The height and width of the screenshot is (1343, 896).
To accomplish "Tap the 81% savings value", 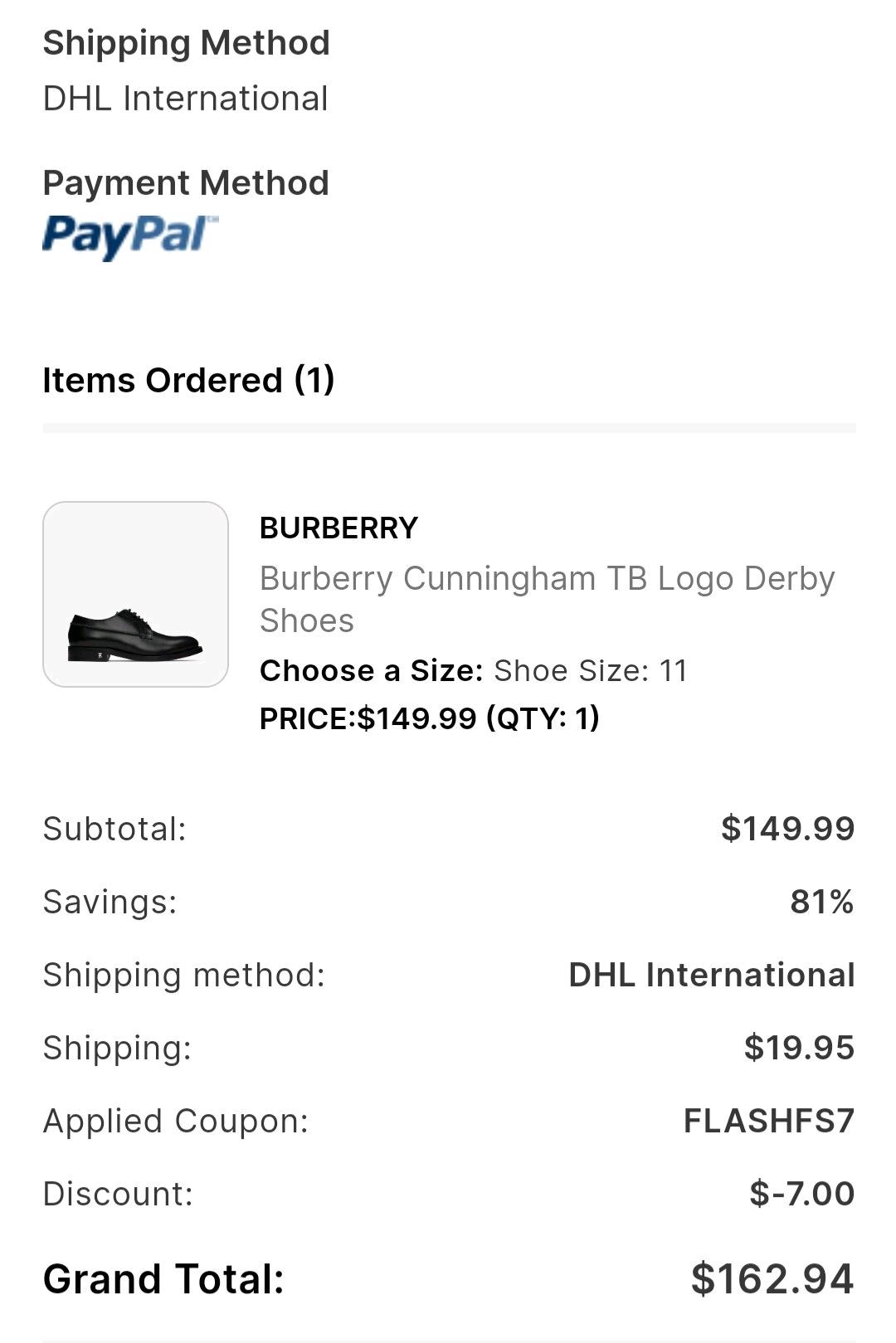I will (821, 901).
